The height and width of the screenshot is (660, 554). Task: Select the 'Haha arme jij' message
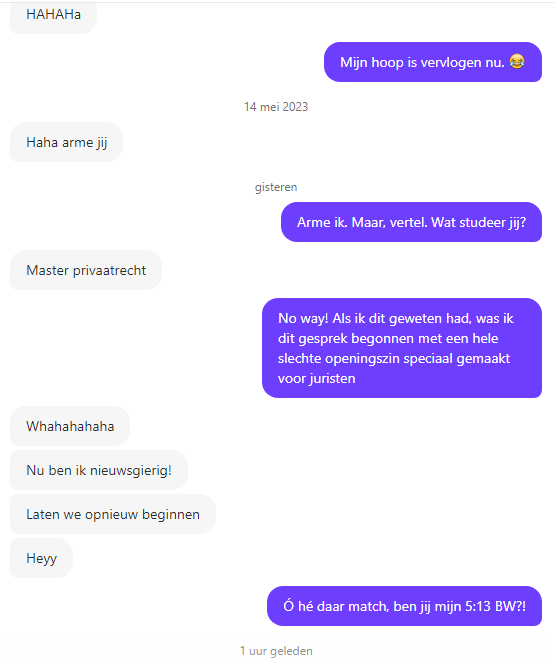pos(67,142)
